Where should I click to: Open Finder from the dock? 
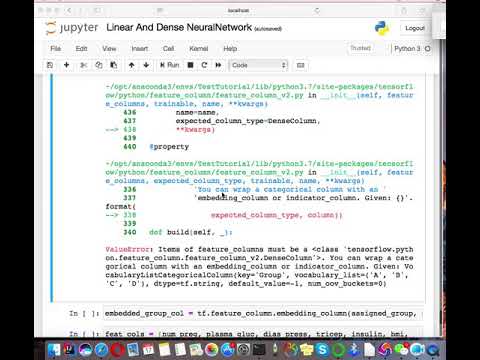click(x=54, y=350)
